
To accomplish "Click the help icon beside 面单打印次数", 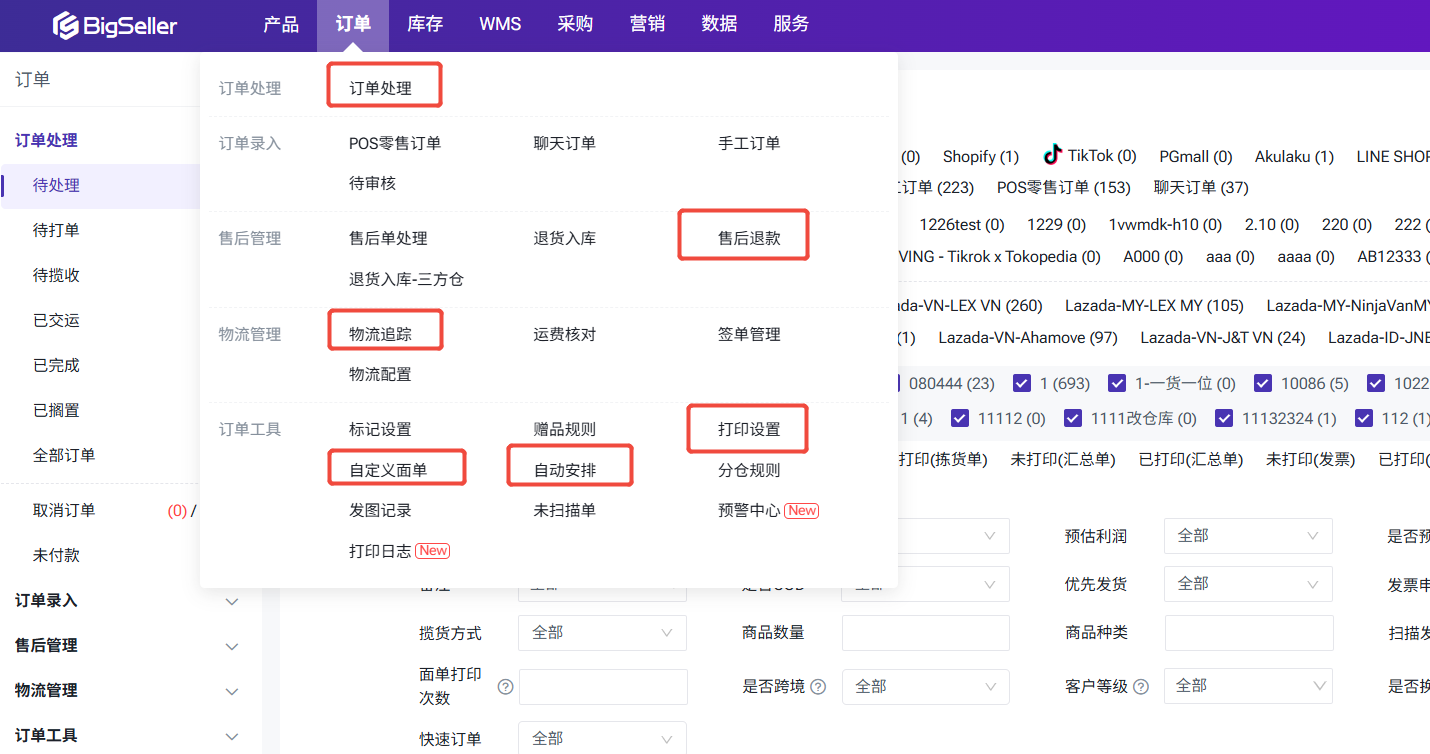I will click(505, 687).
